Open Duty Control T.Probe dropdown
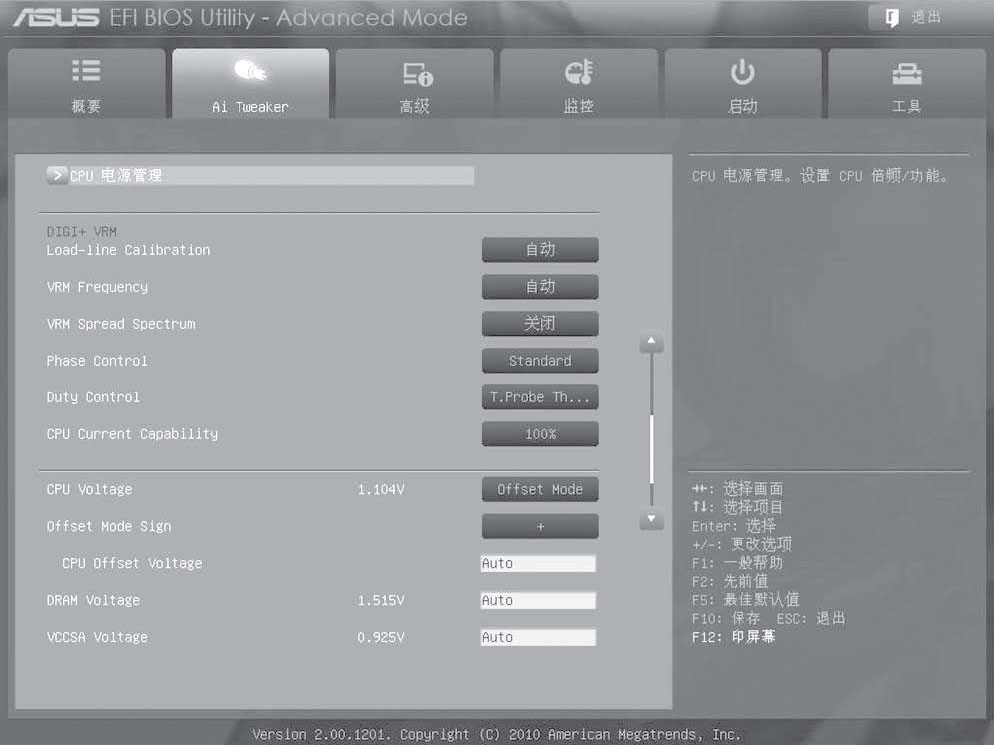The height and width of the screenshot is (745, 994). coord(540,397)
